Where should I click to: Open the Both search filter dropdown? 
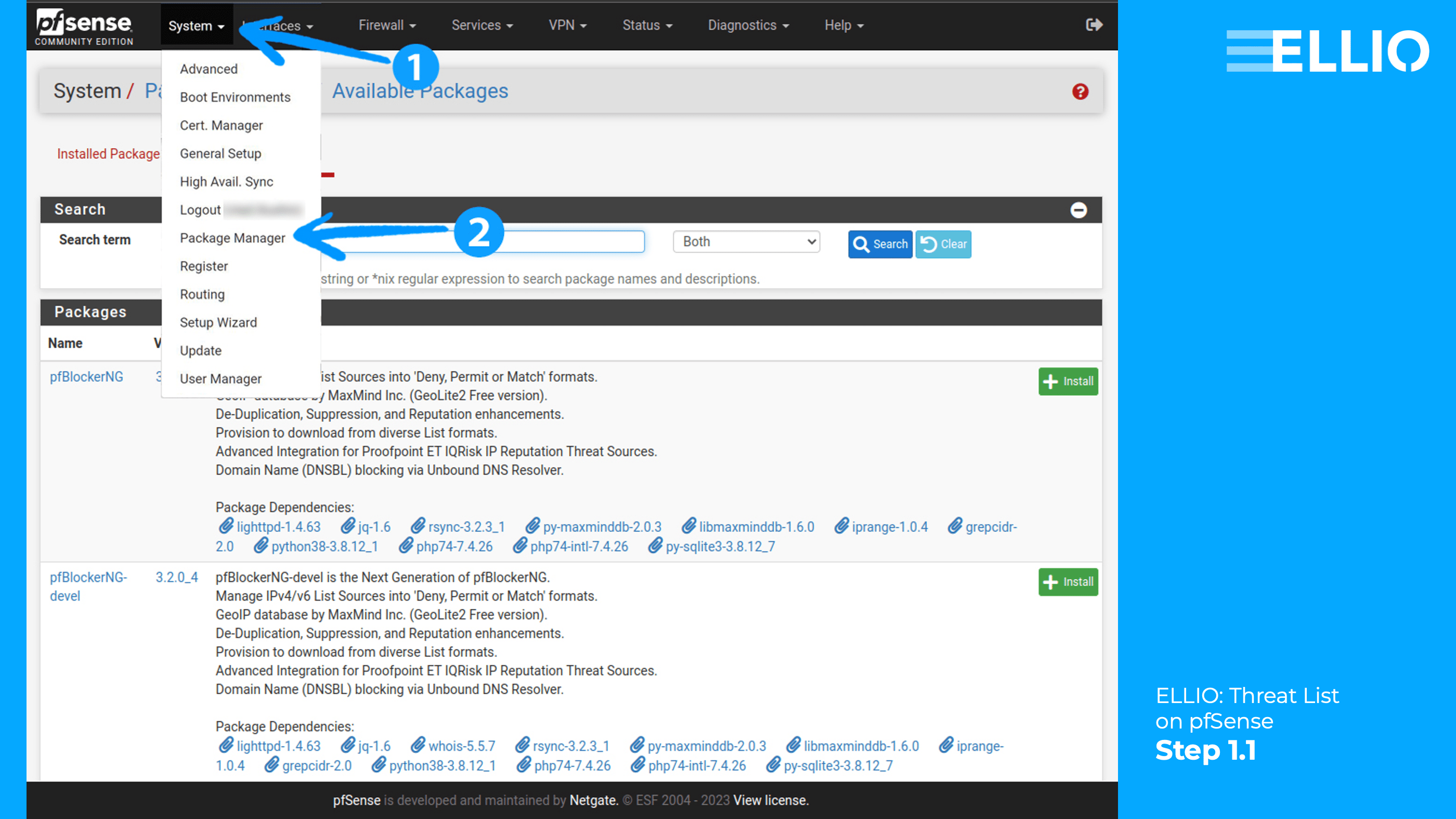pyautogui.click(x=746, y=241)
